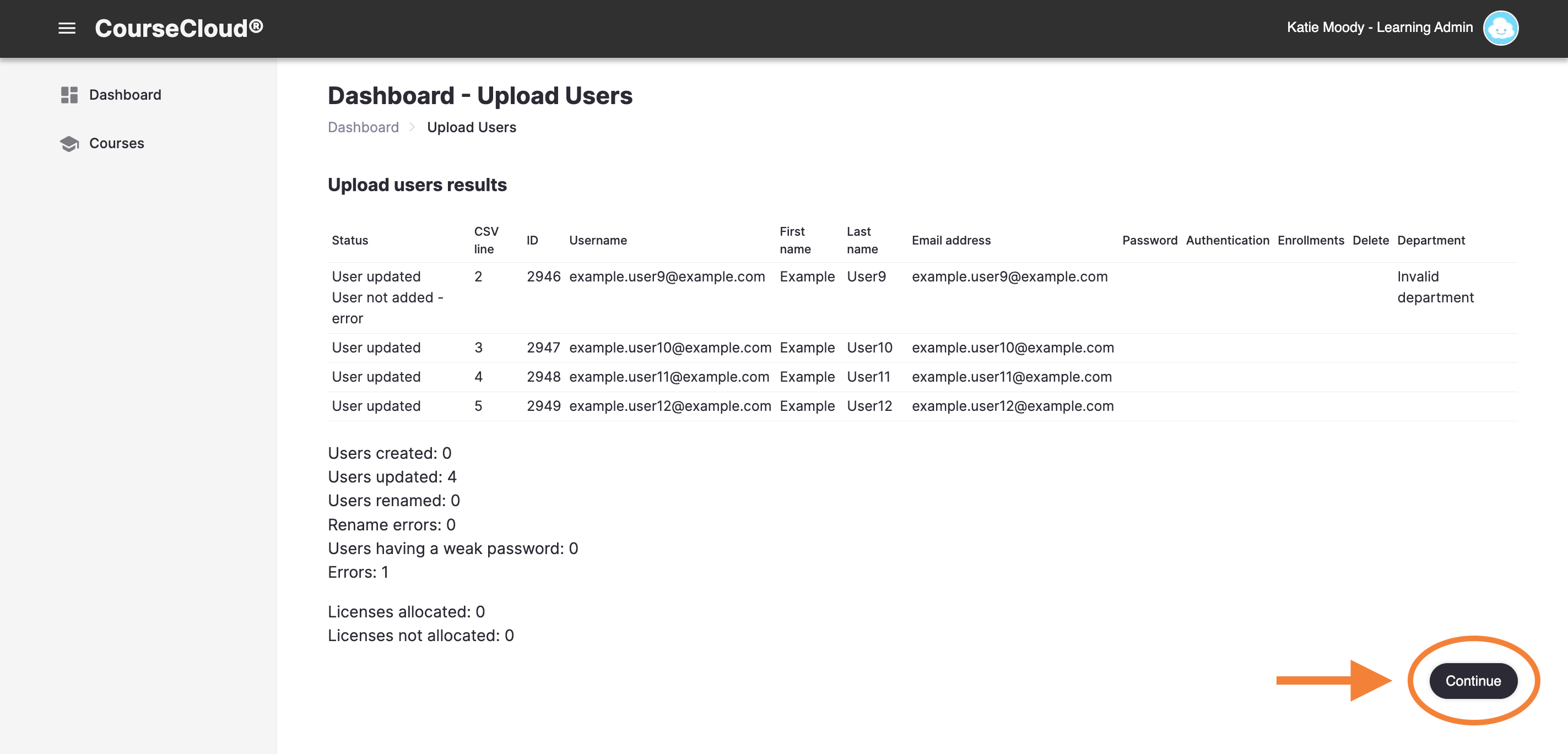
Task: Open the hamburger navigation menu
Action: point(67,28)
